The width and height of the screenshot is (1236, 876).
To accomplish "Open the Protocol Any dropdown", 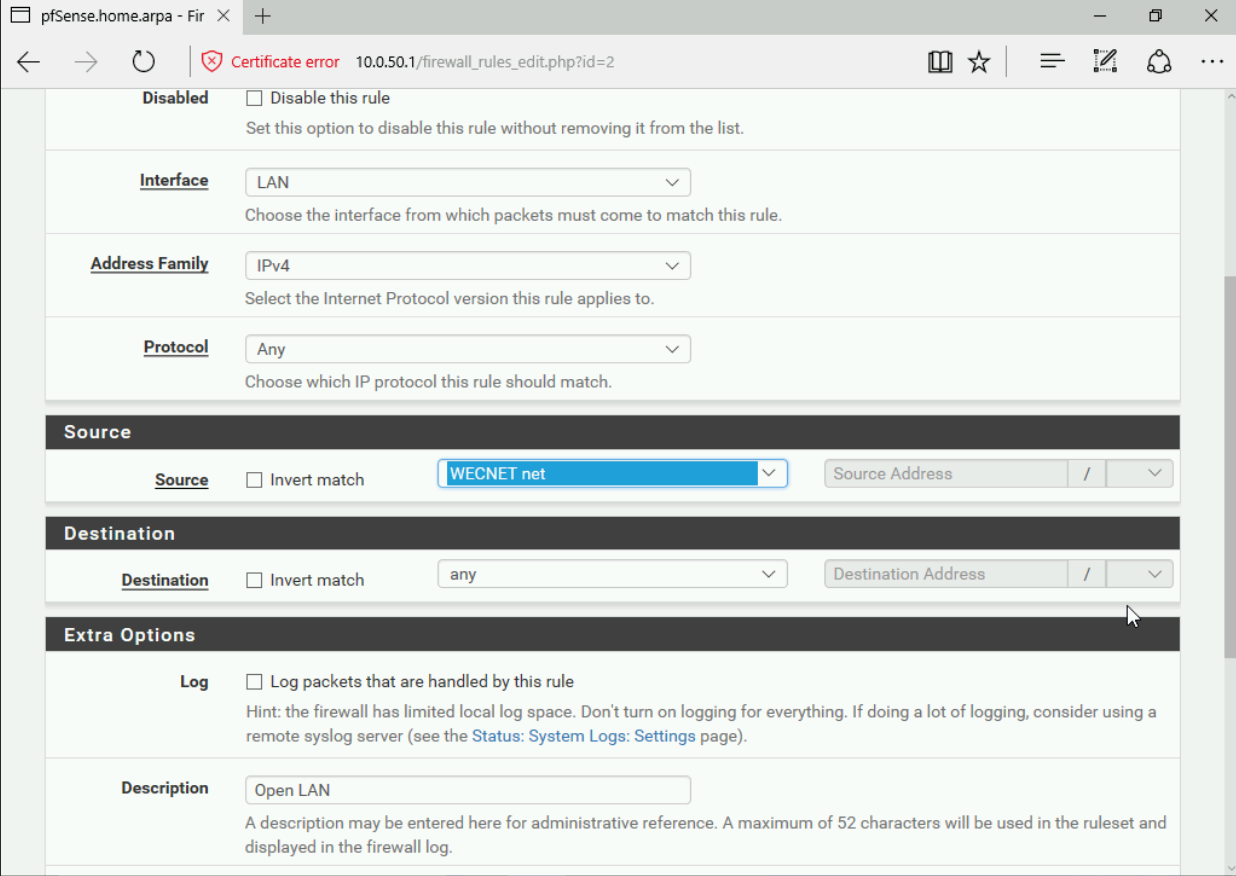I will (x=467, y=349).
